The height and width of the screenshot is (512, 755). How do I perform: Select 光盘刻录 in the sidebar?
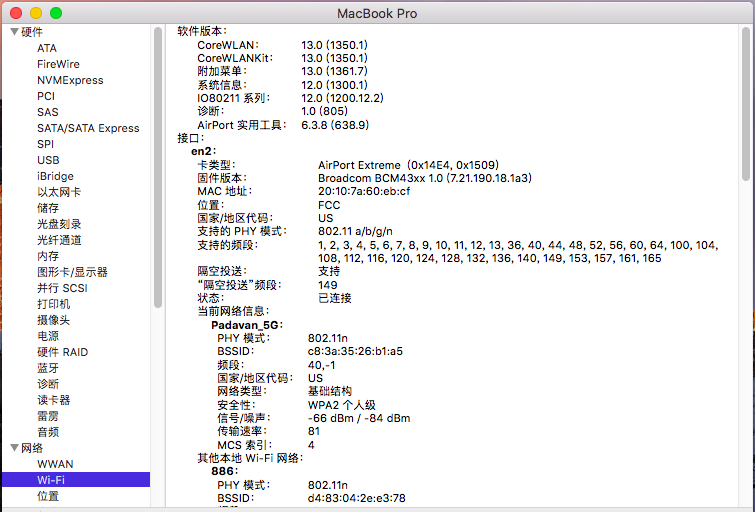59,224
